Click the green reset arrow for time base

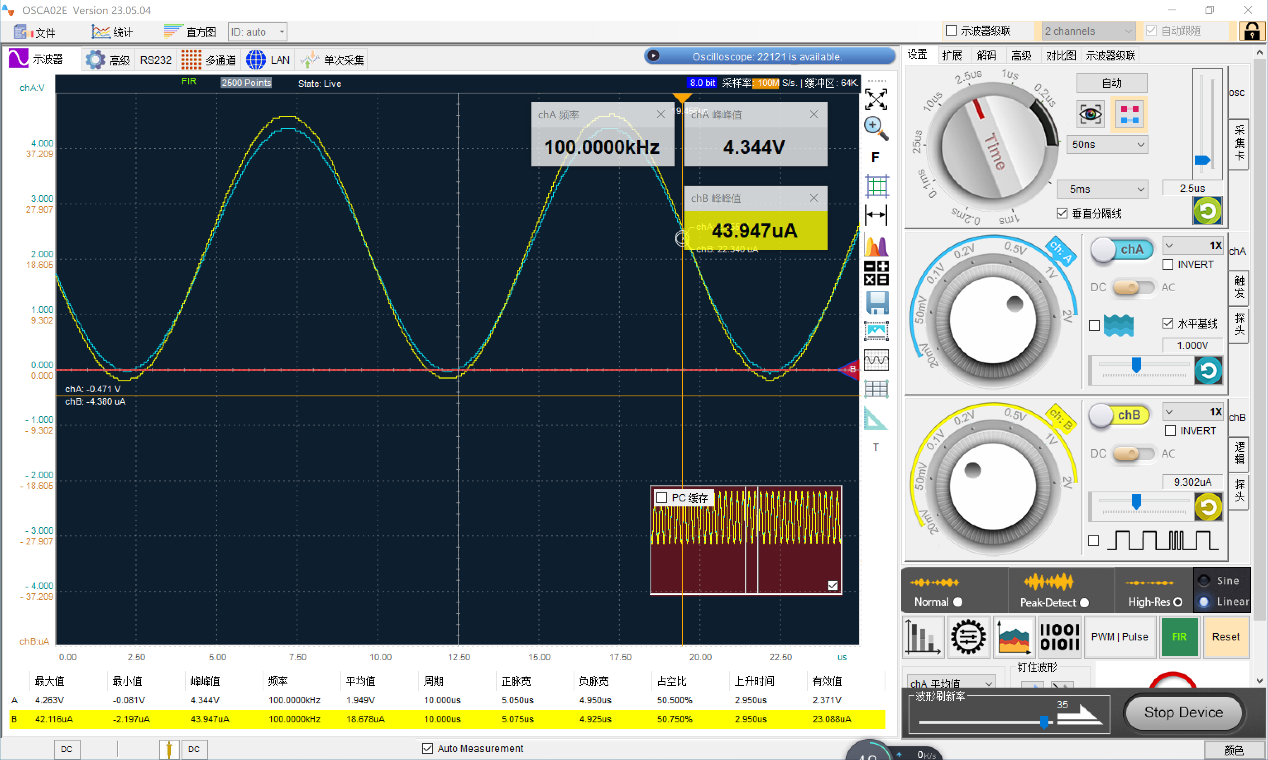pyautogui.click(x=1207, y=211)
